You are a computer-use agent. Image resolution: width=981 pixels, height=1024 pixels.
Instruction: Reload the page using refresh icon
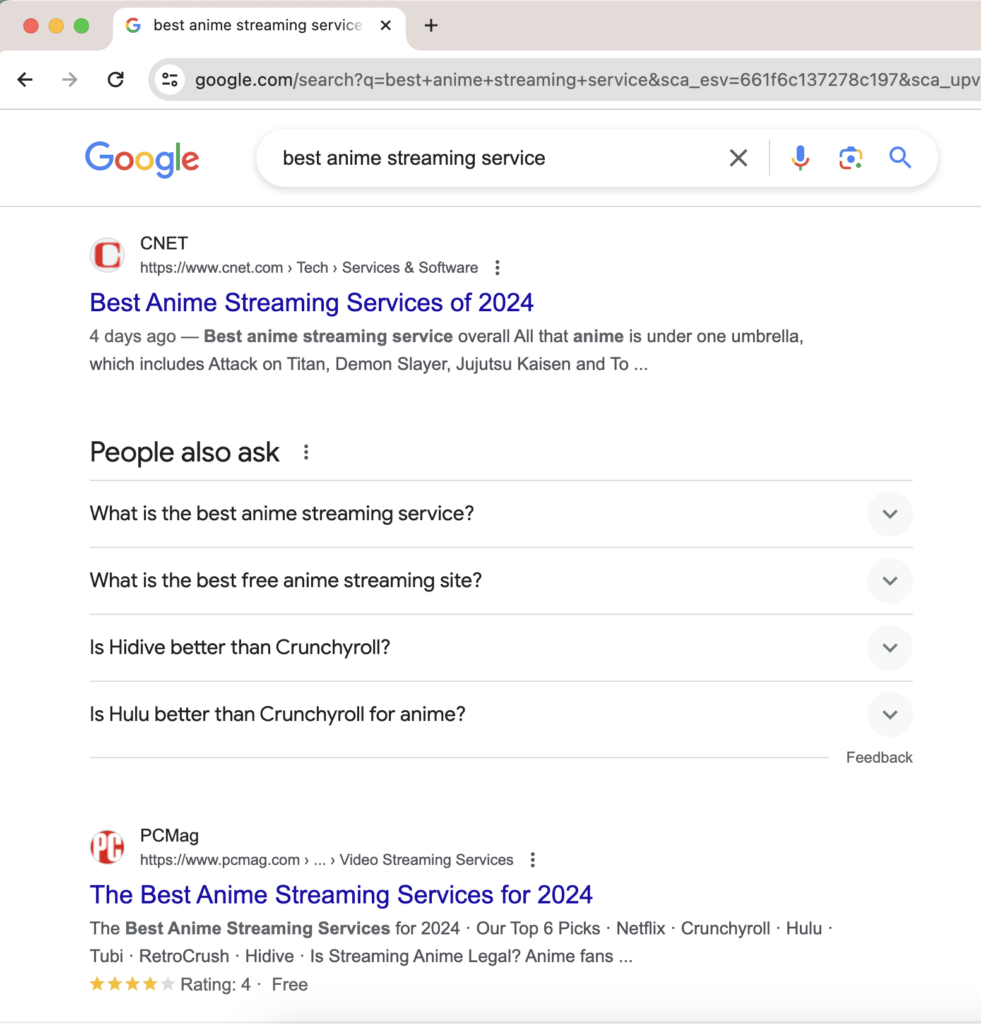click(115, 79)
